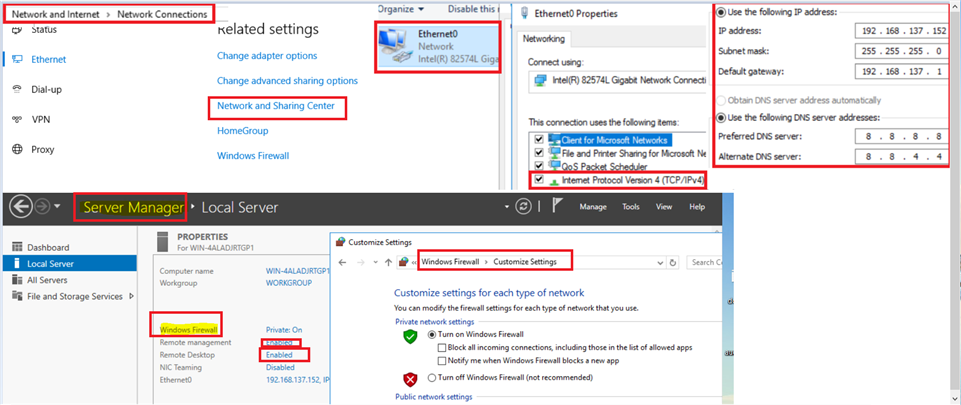Click the Server Manager refresh icon
Viewport: 961px width, 405px height.
click(x=523, y=207)
